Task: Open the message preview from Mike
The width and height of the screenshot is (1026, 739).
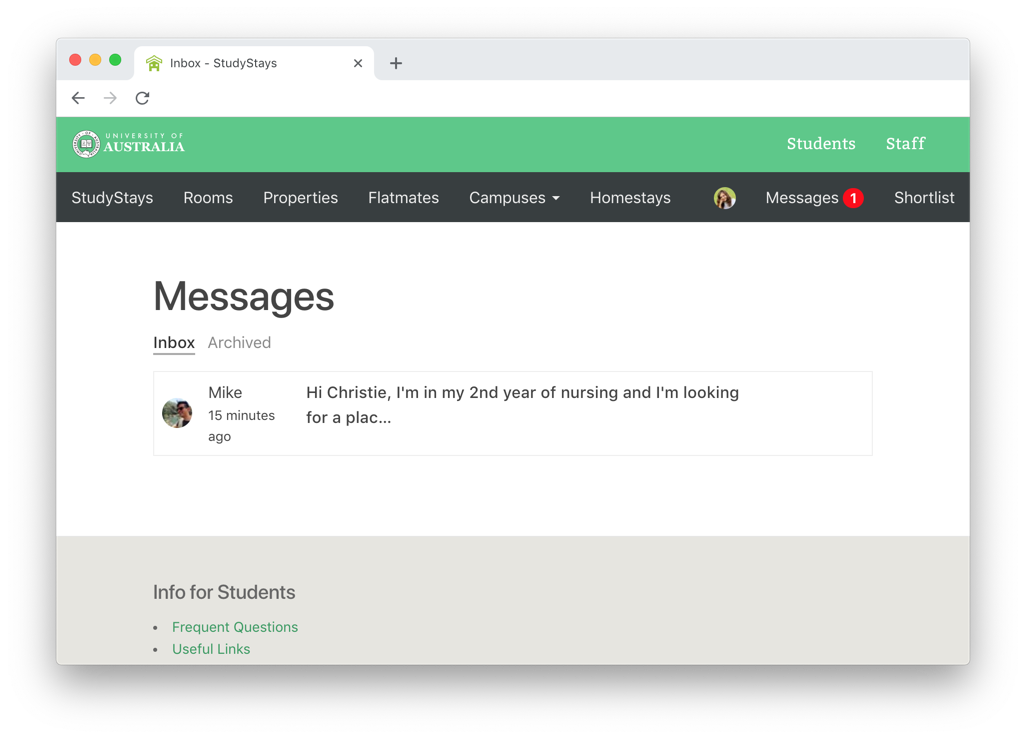Action: point(522,405)
